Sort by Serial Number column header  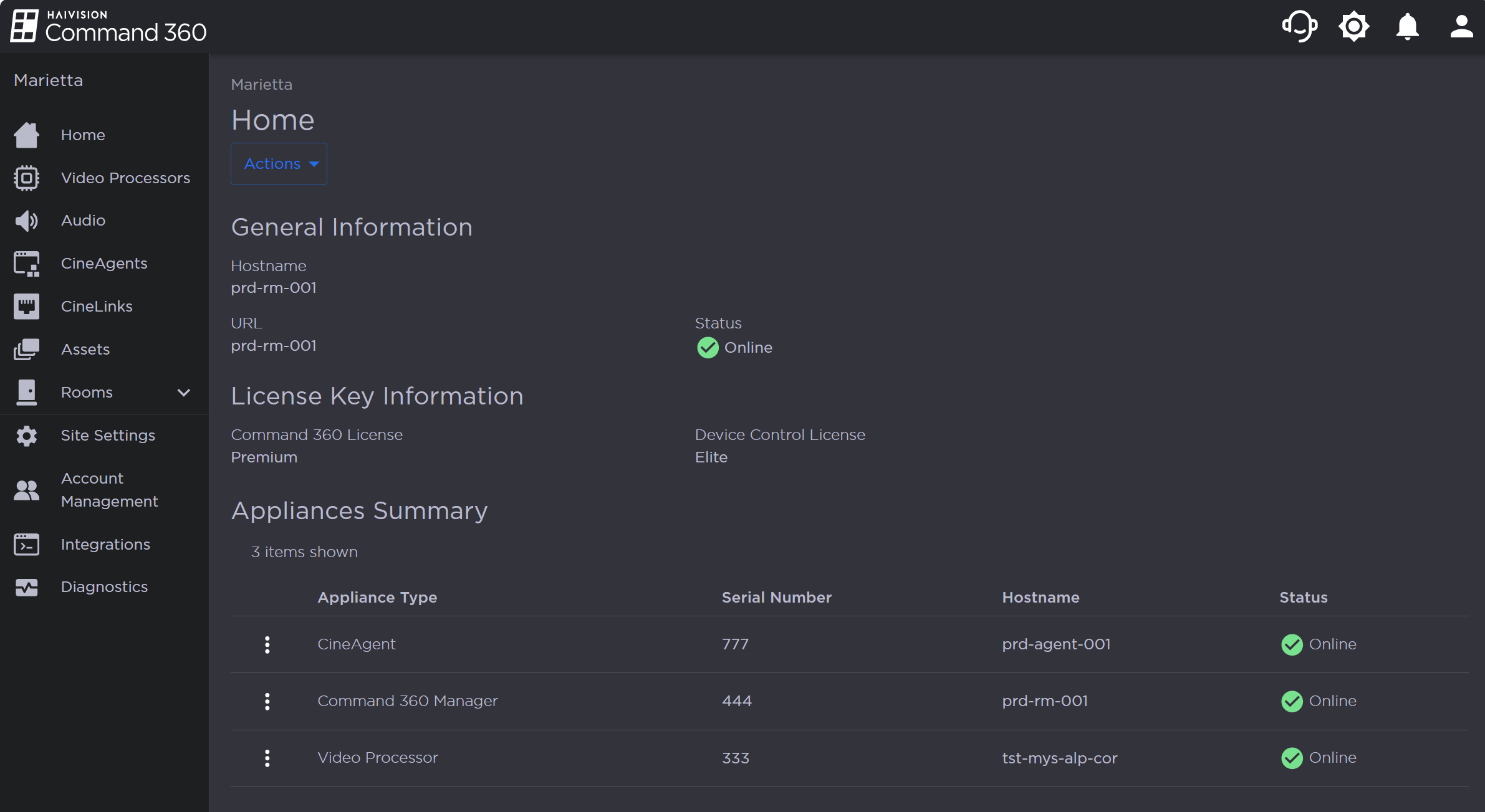(776, 598)
